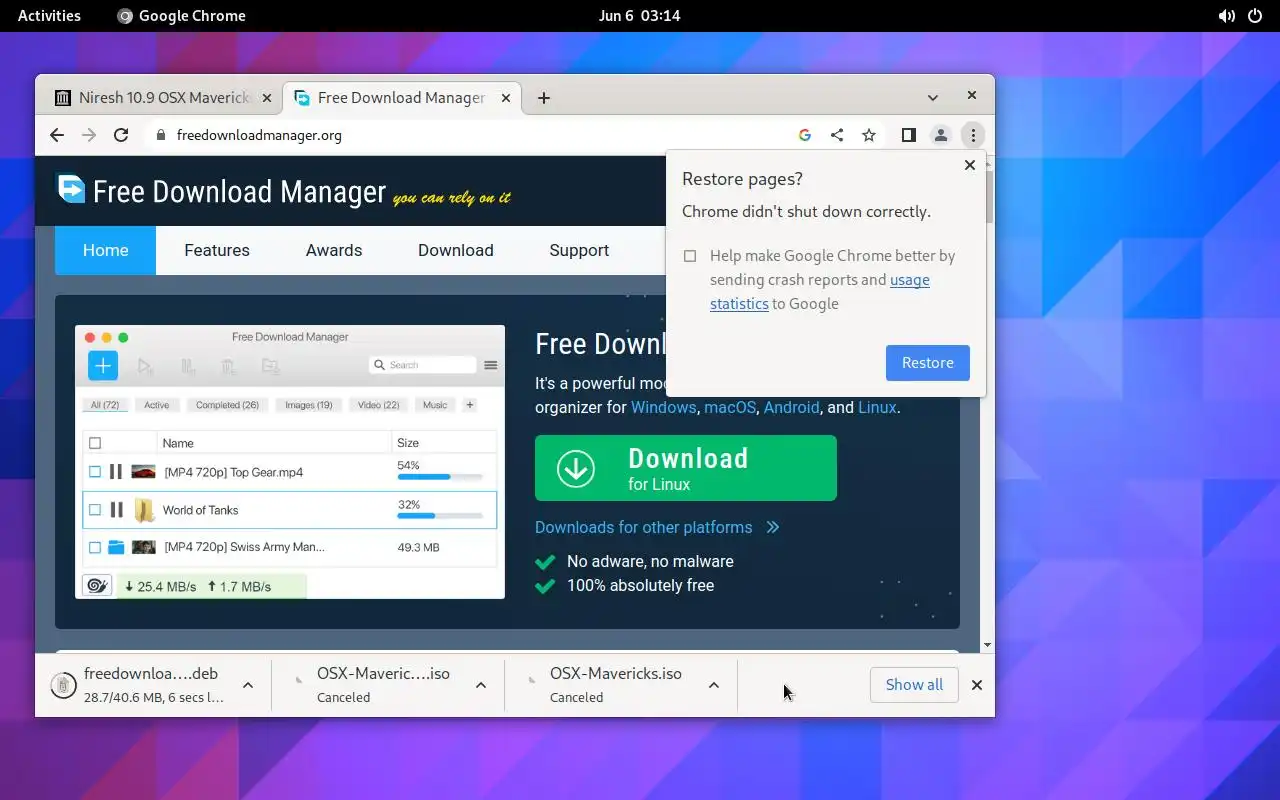This screenshot has height=800, width=1280.
Task: Click the Google icon in the address bar
Action: [805, 135]
